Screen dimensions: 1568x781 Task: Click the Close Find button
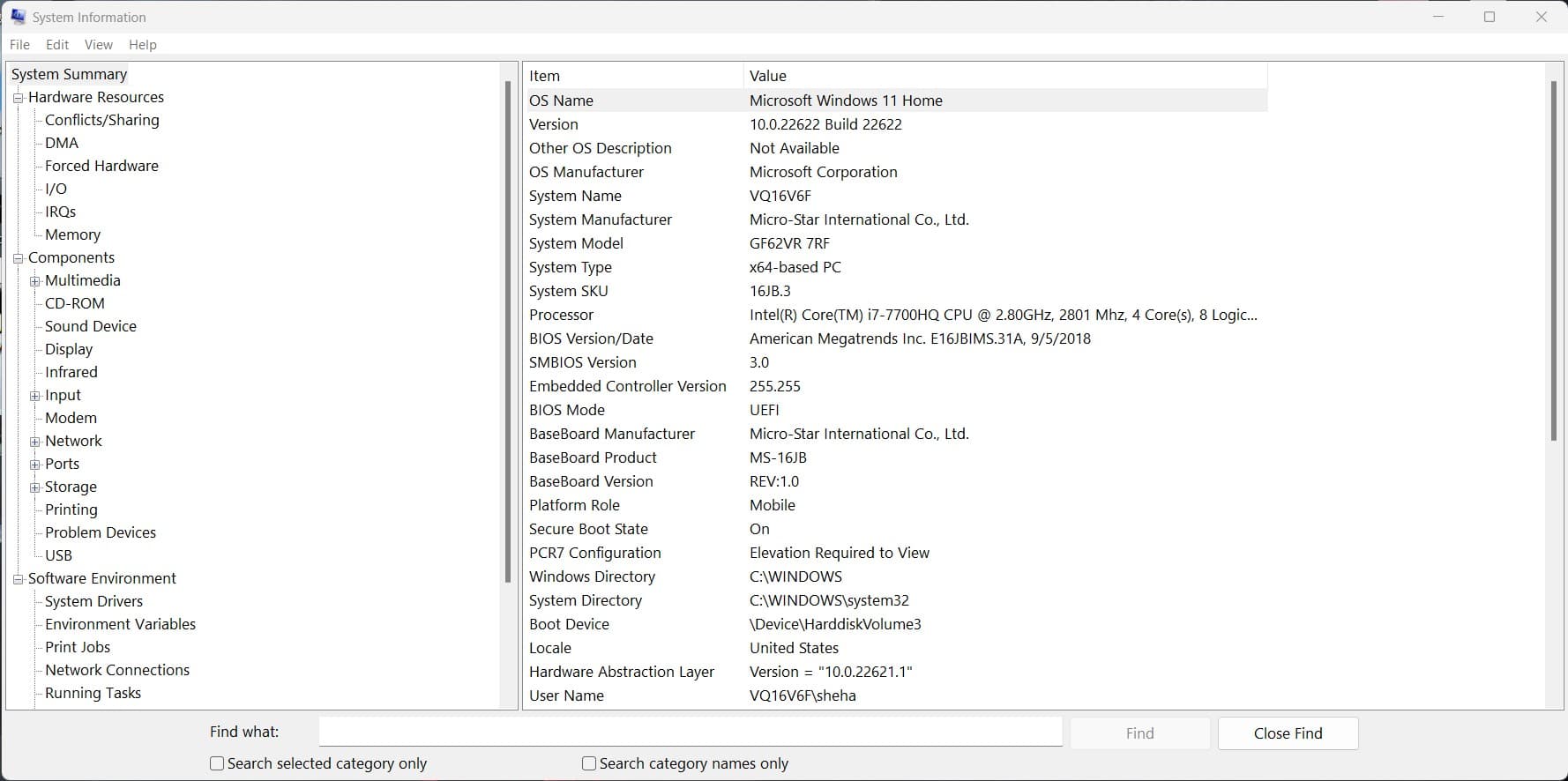(x=1288, y=733)
